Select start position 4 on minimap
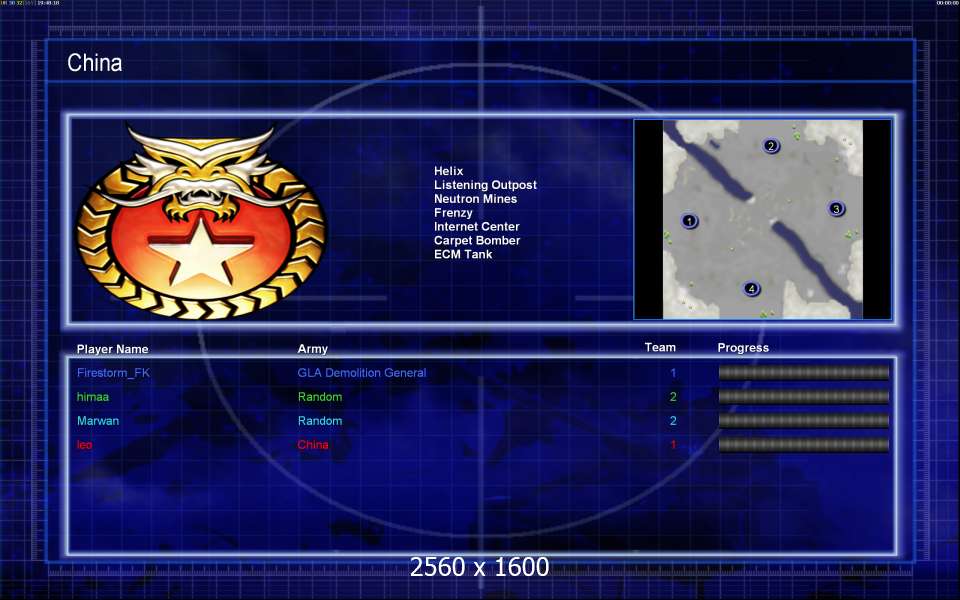Viewport: 960px width, 600px height. 752,288
